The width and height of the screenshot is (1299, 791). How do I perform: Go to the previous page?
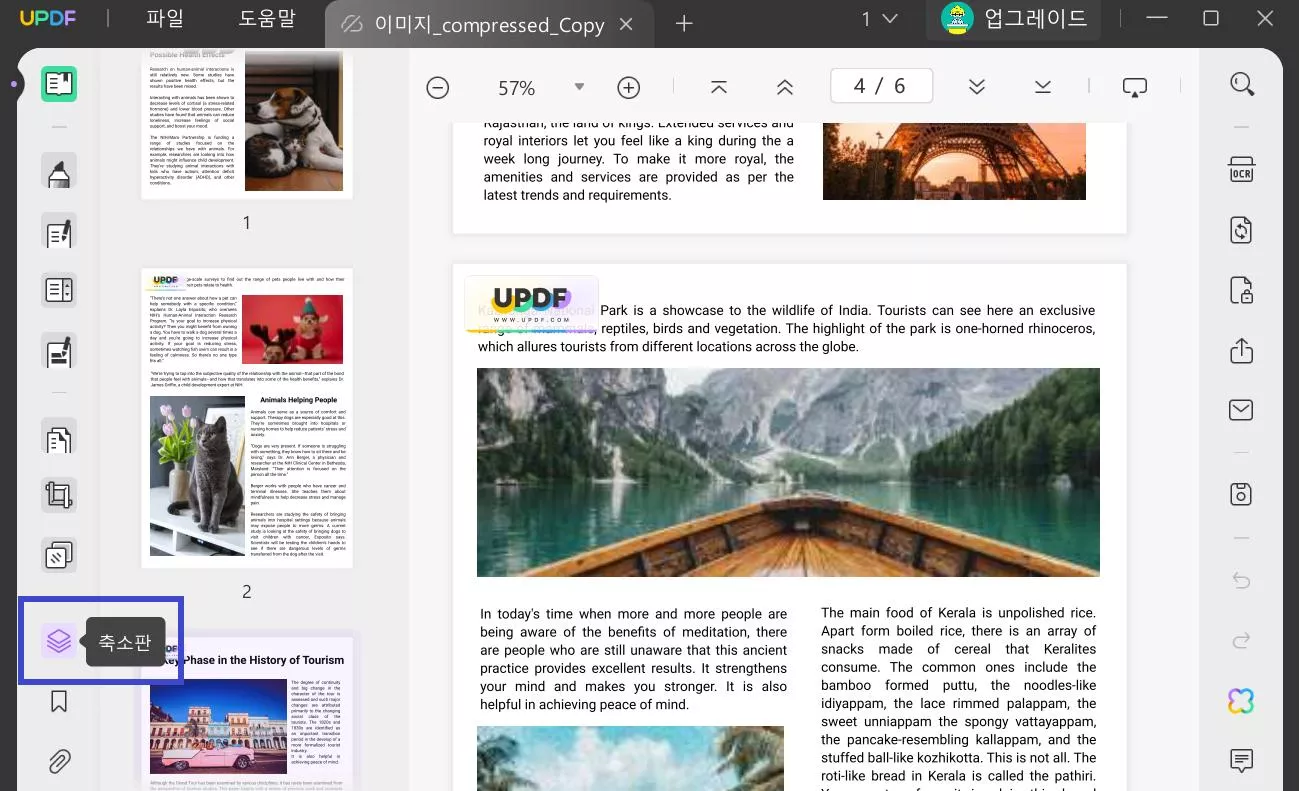point(785,87)
